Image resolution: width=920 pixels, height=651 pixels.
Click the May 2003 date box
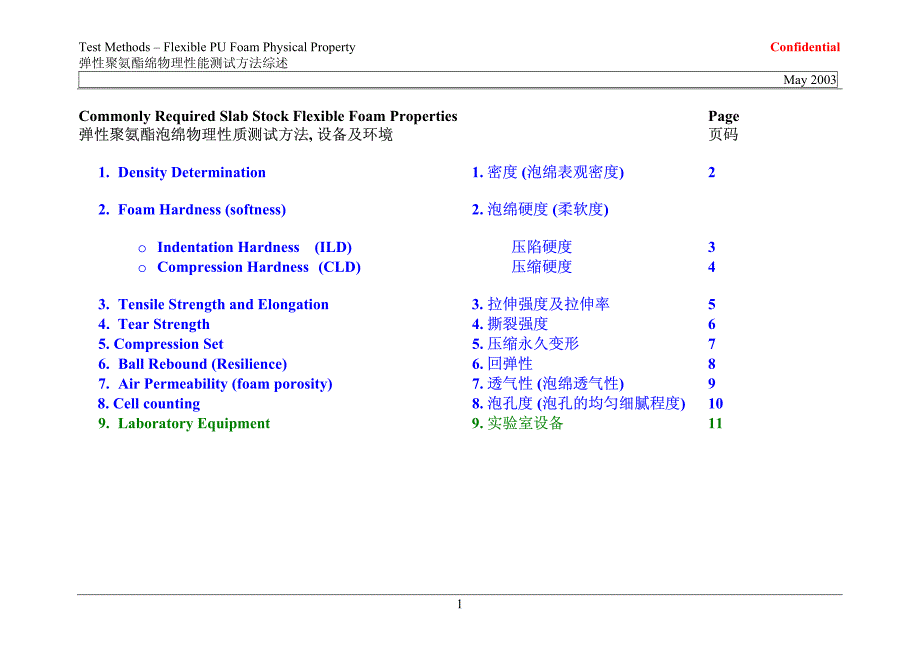pos(810,80)
